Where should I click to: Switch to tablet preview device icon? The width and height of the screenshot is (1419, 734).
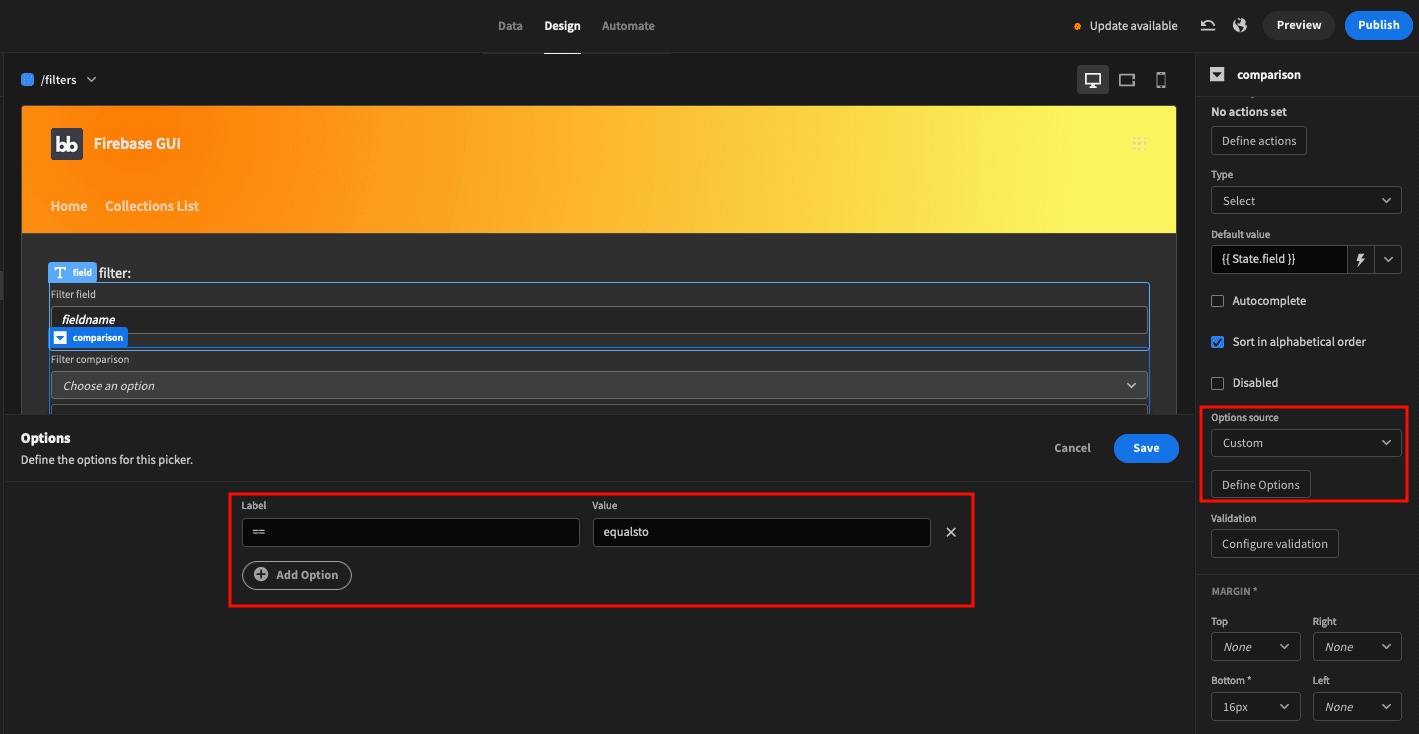click(x=1127, y=80)
